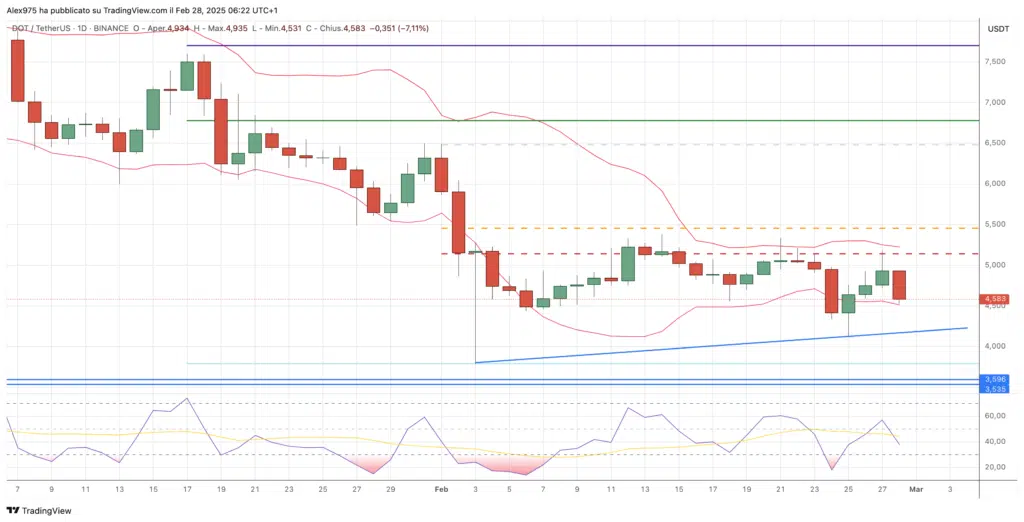This screenshot has height=522, width=1024.
Task: Click the large red candle on February 3
Action: coord(459,221)
